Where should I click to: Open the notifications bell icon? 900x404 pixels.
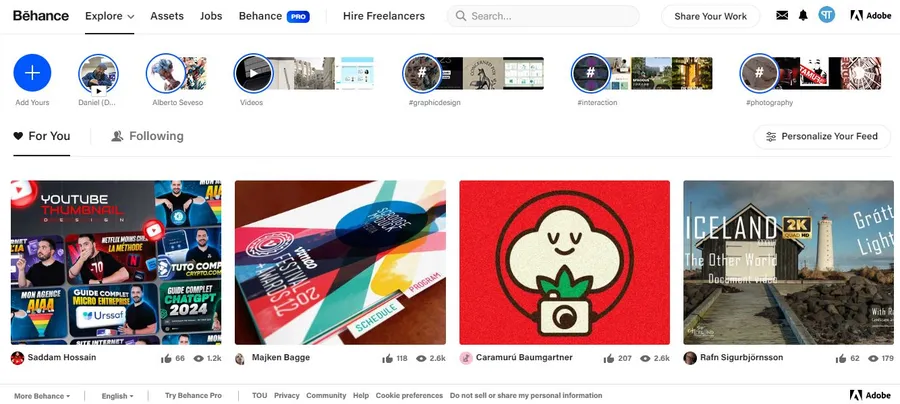tap(803, 15)
